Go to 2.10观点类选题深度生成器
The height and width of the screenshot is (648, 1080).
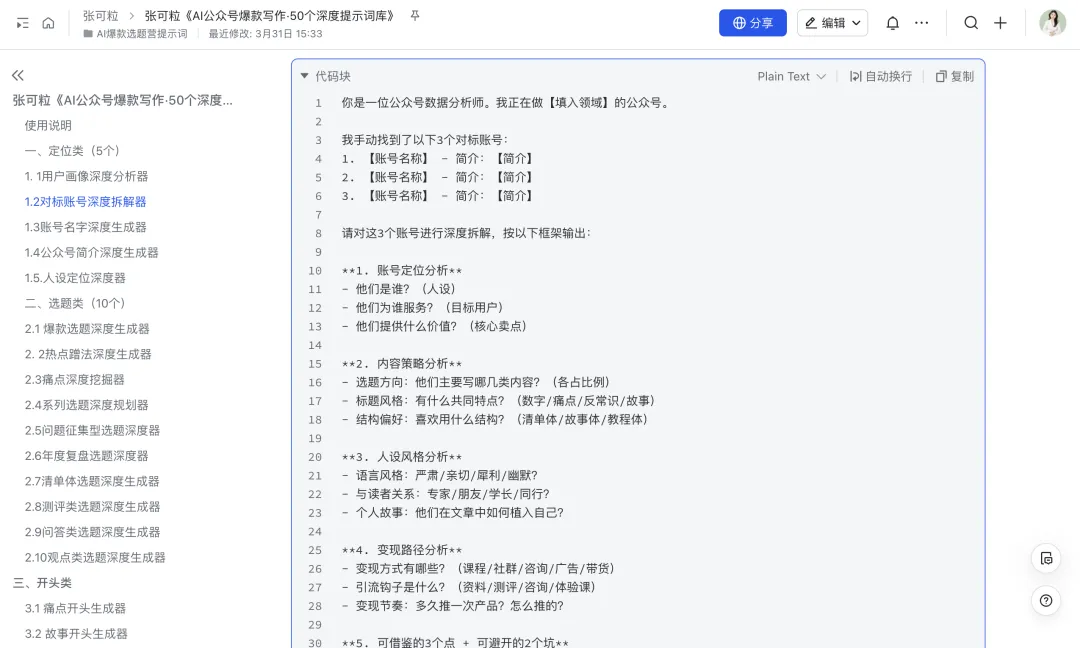(x=95, y=558)
